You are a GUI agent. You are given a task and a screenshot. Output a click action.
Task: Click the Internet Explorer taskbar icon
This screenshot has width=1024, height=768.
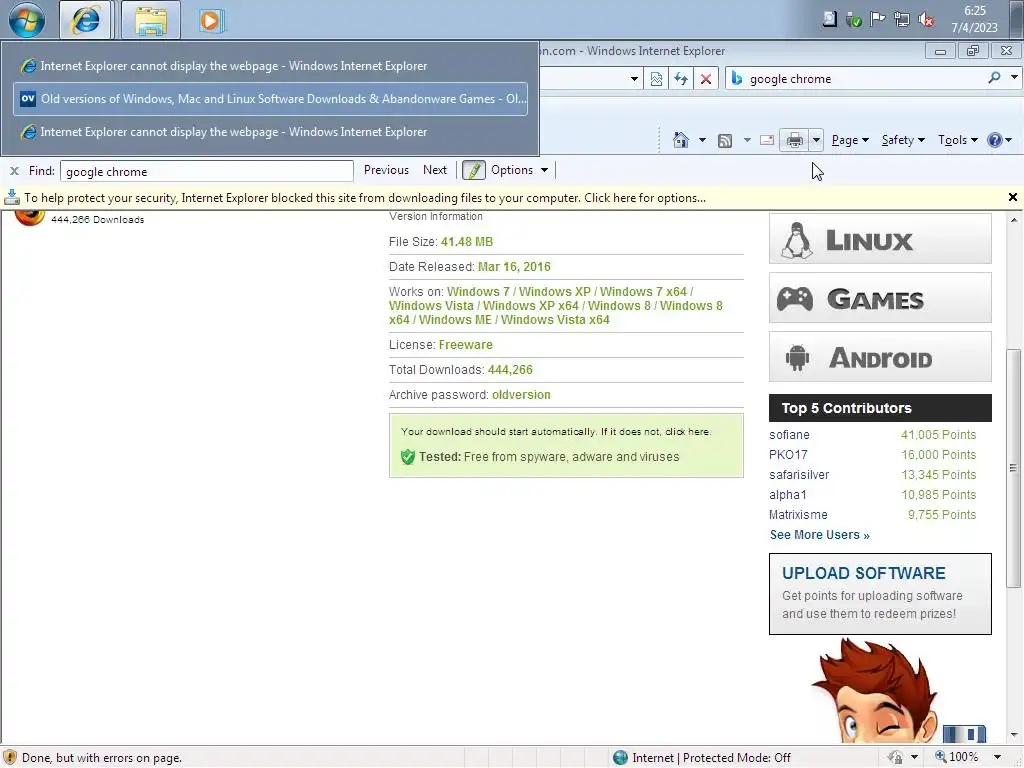86,20
